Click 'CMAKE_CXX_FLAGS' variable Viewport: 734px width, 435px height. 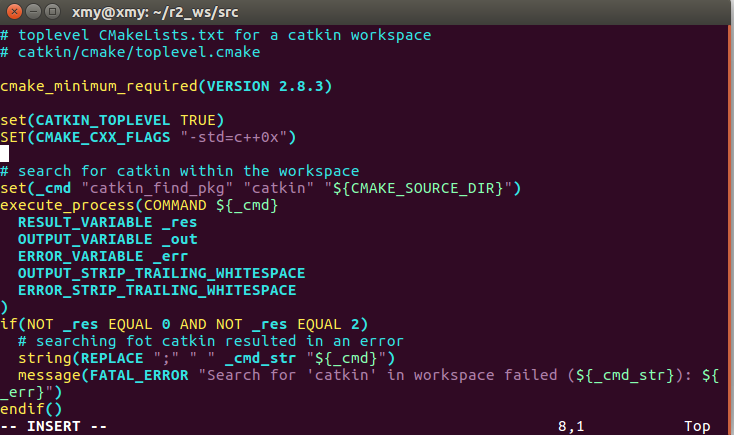103,137
